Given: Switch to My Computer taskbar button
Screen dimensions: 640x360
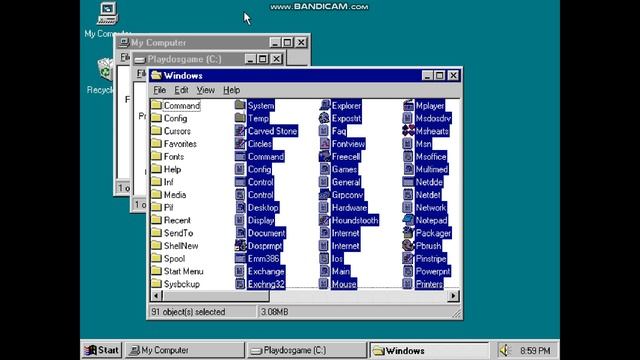Looking at the screenshot, I should pyautogui.click(x=184, y=350).
